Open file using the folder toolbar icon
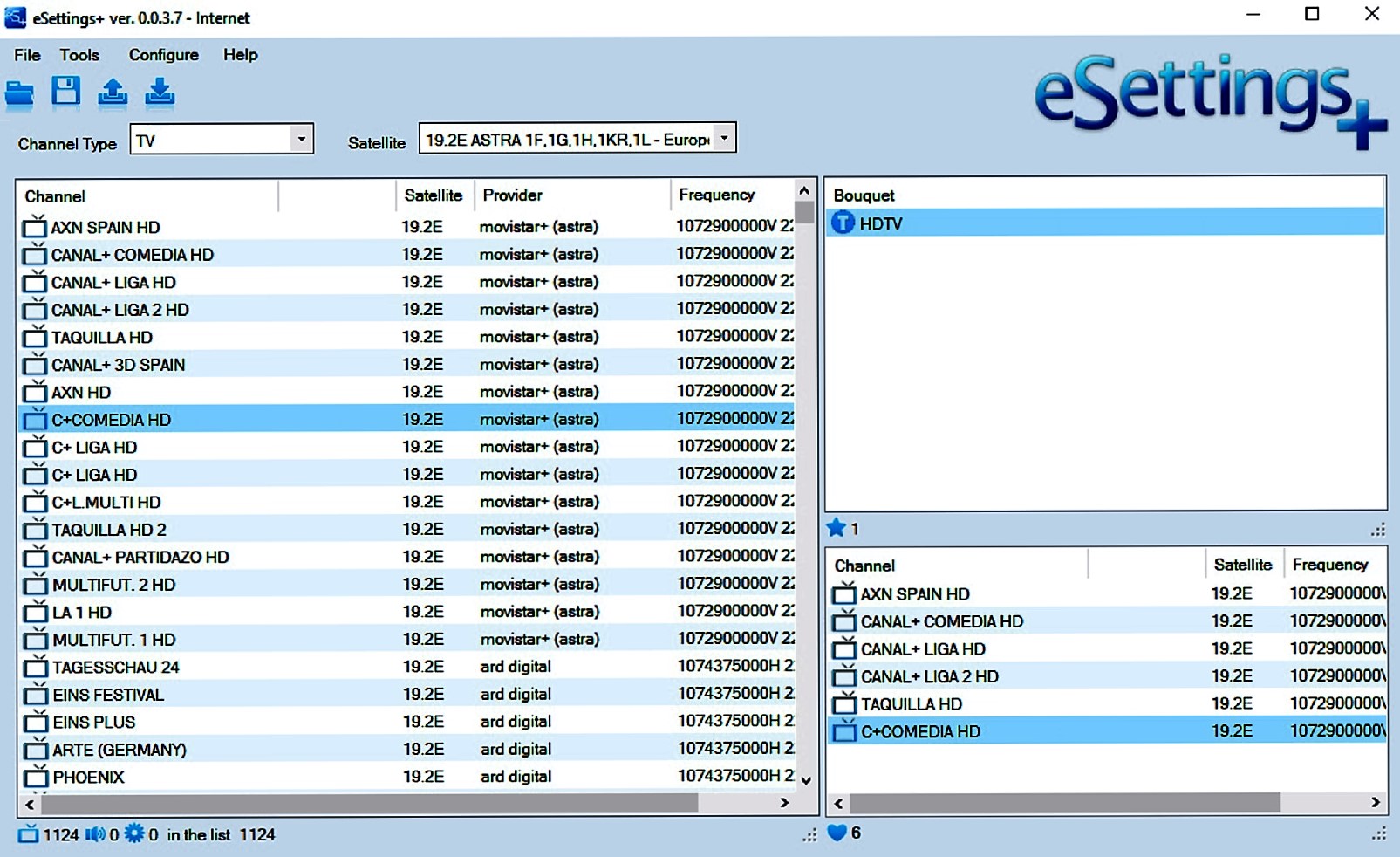The height and width of the screenshot is (857, 1400). click(x=19, y=93)
